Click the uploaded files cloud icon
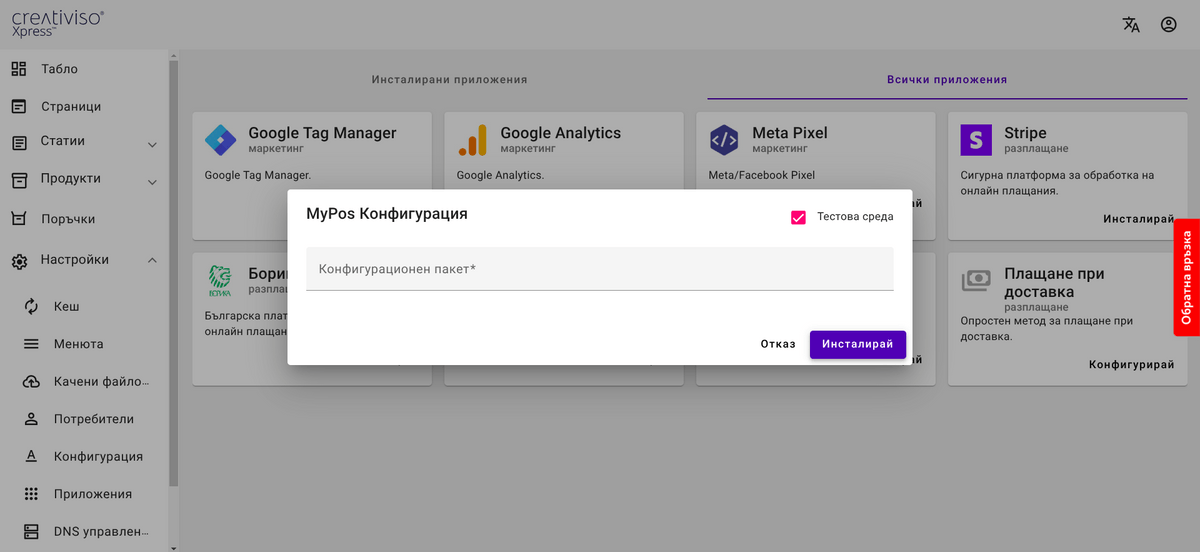 pos(31,382)
